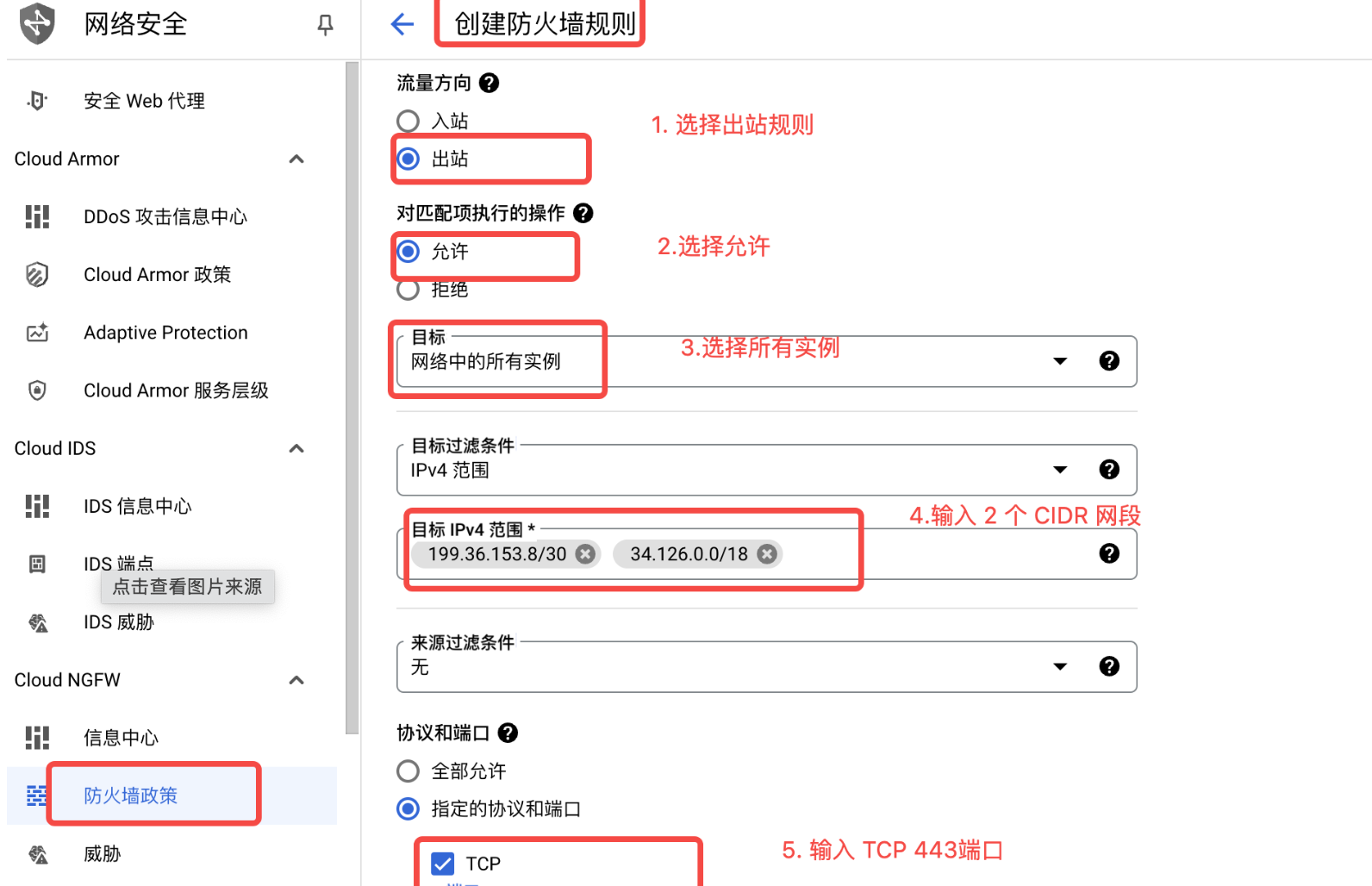The width and height of the screenshot is (1372, 886).
Task: Click the 防火墙政策 firewall icon
Action: click(x=36, y=796)
